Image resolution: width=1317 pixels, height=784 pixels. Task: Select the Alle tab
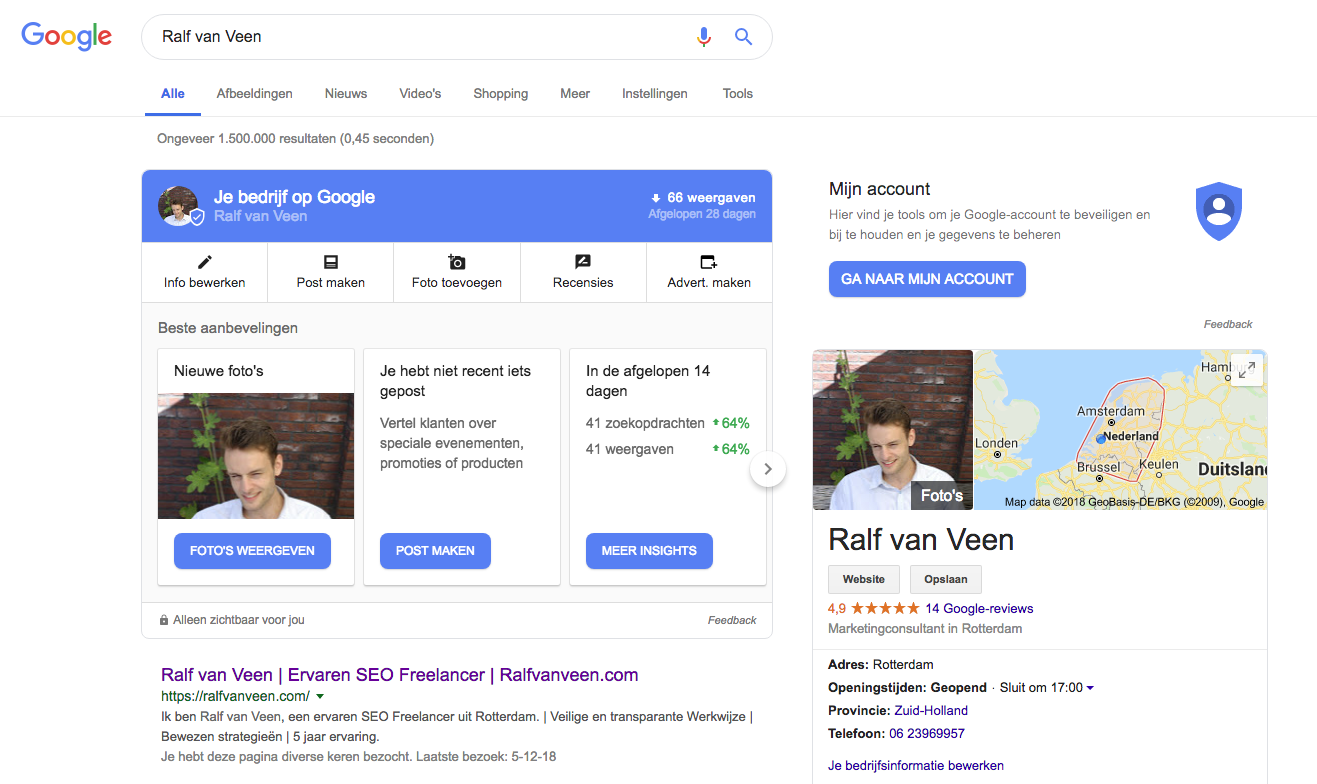tap(173, 93)
